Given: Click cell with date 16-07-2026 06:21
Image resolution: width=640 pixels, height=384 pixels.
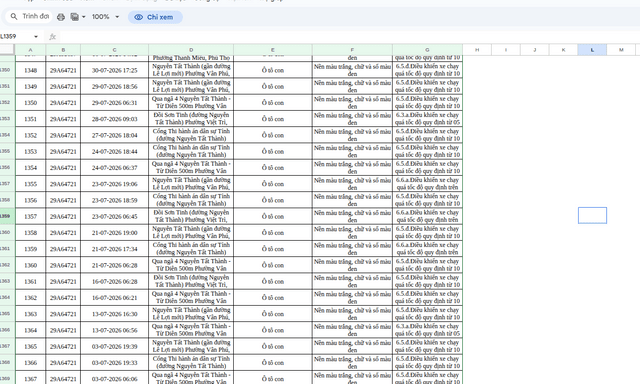Looking at the screenshot, I should point(115,297).
